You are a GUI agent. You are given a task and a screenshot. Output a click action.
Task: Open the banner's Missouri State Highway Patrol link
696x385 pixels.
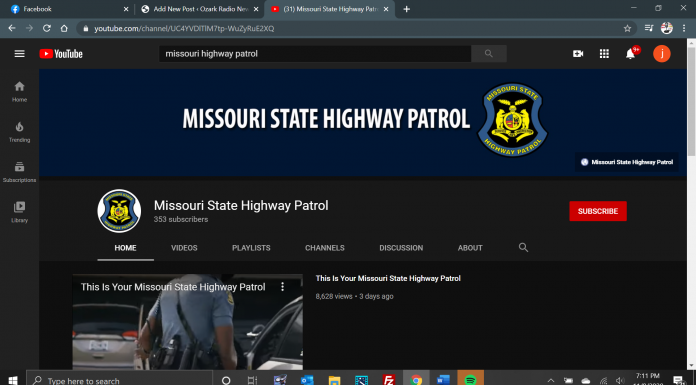[x=627, y=162]
